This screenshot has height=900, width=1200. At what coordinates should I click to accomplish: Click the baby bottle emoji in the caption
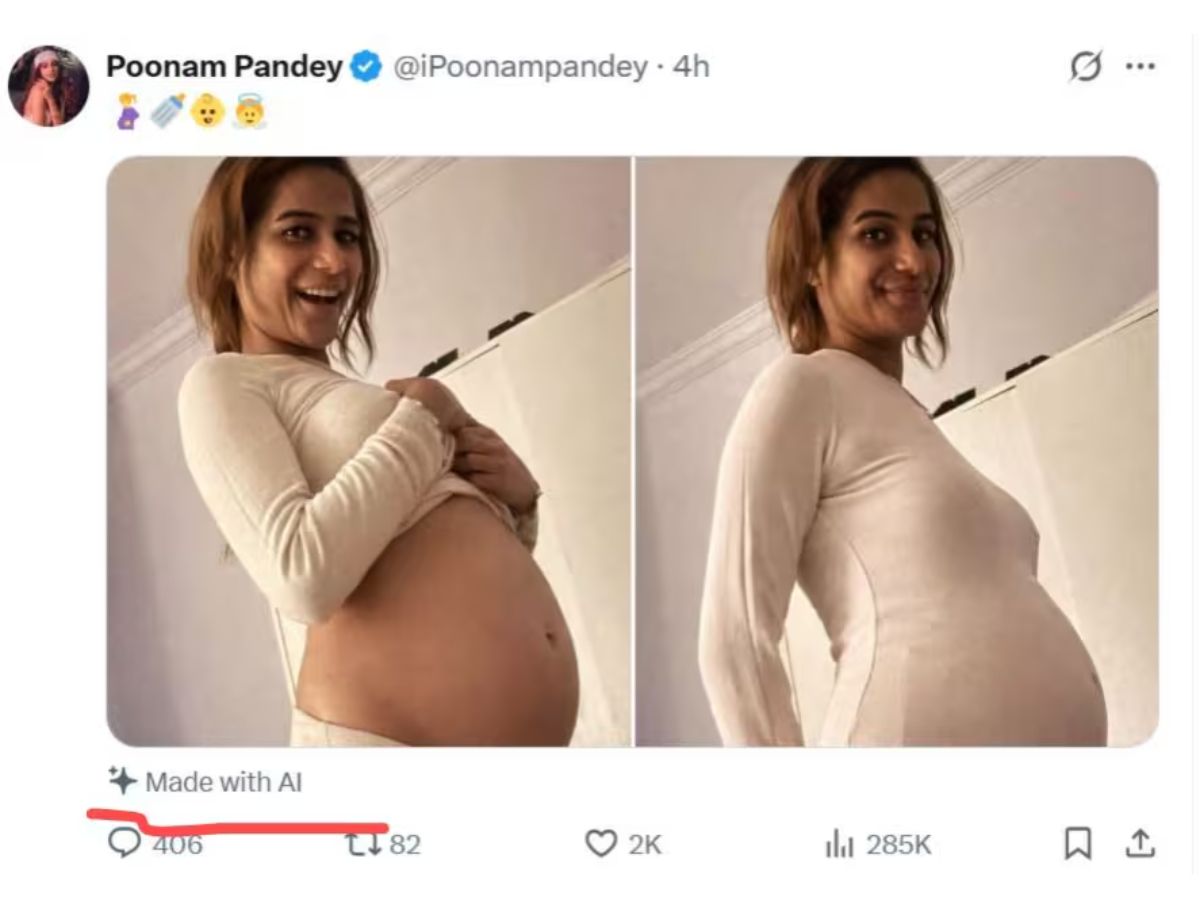[x=166, y=112]
